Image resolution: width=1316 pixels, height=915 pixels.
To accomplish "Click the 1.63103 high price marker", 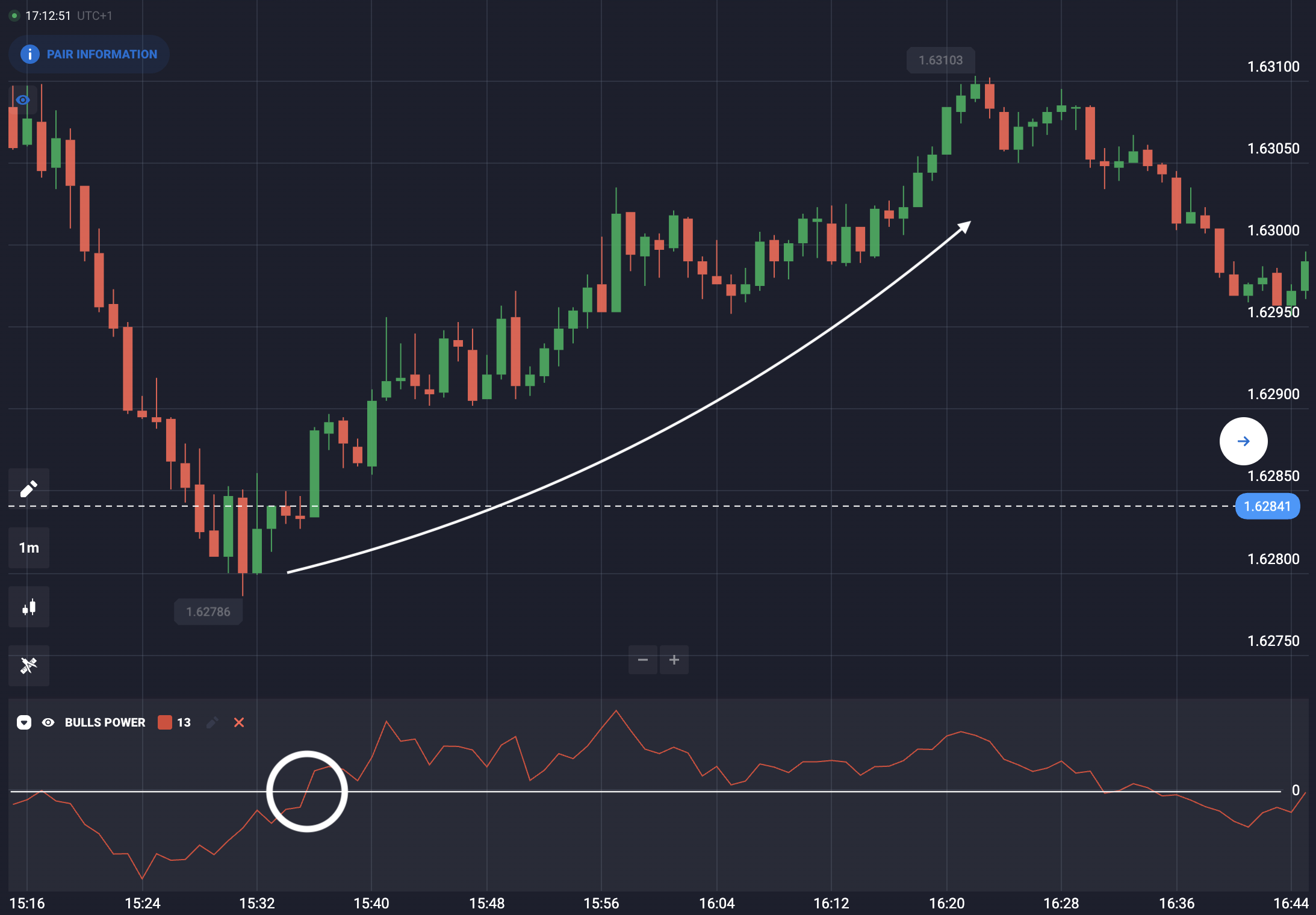I will click(x=940, y=60).
